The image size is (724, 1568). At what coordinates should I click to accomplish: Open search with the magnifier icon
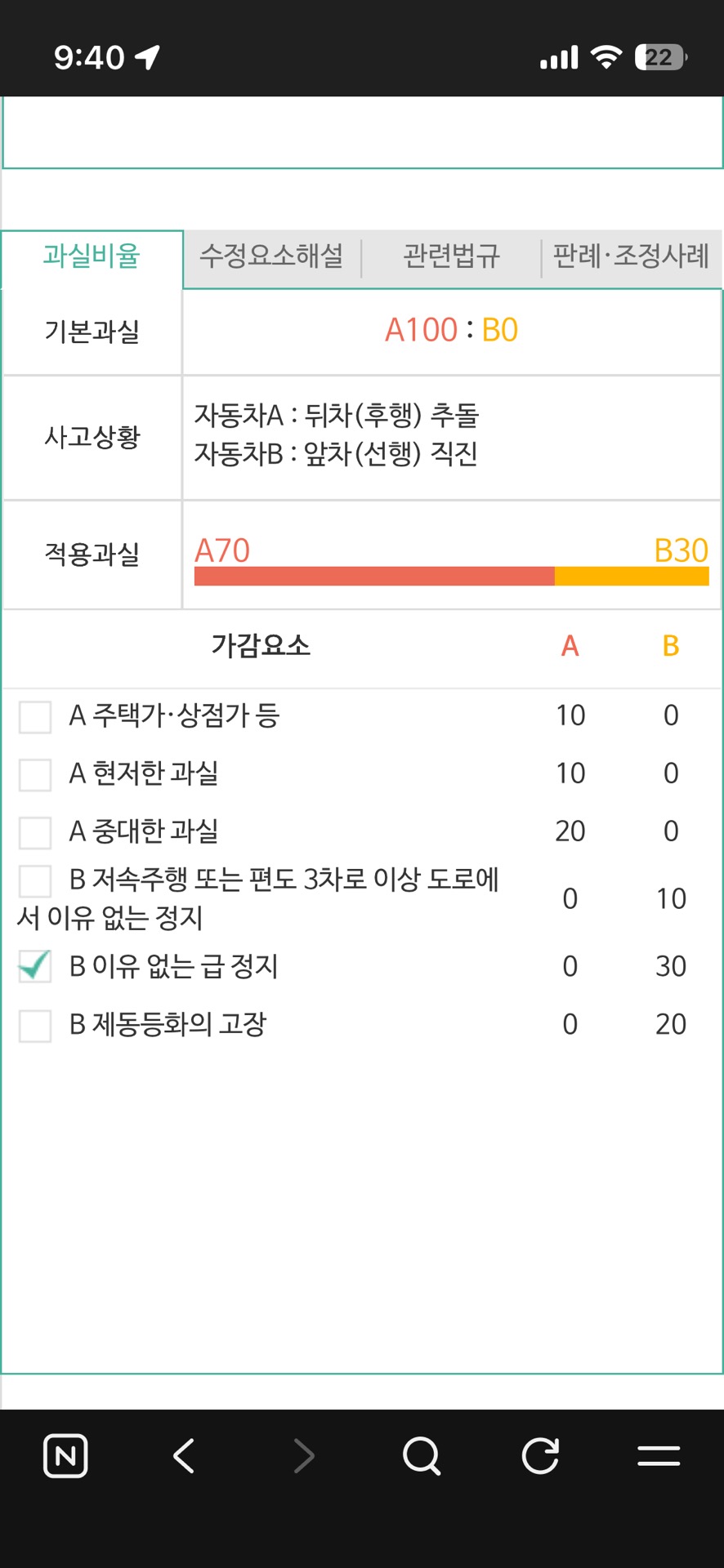(x=422, y=1455)
